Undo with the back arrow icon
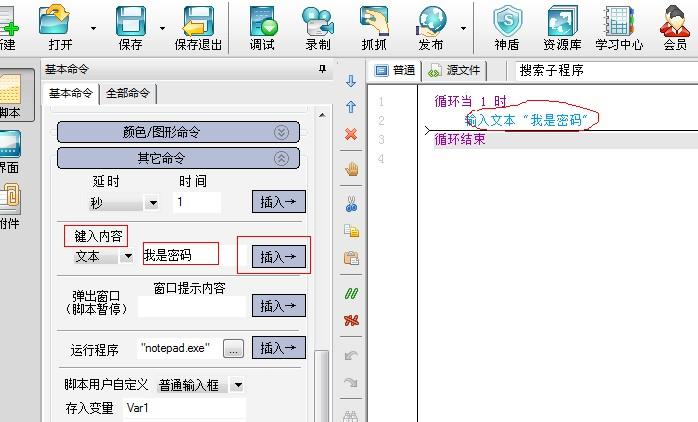698x422 pixels. (x=351, y=355)
